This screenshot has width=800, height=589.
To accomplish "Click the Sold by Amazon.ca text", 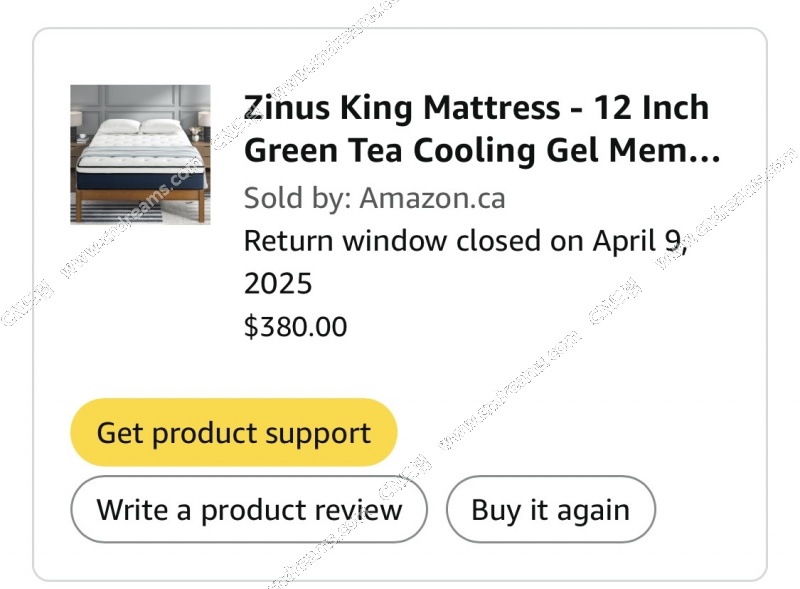I will pos(374,198).
